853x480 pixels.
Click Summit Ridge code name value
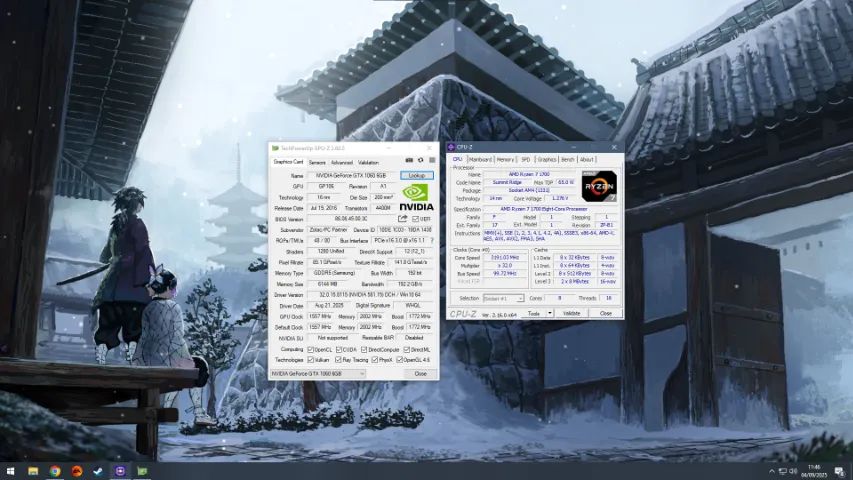point(507,182)
